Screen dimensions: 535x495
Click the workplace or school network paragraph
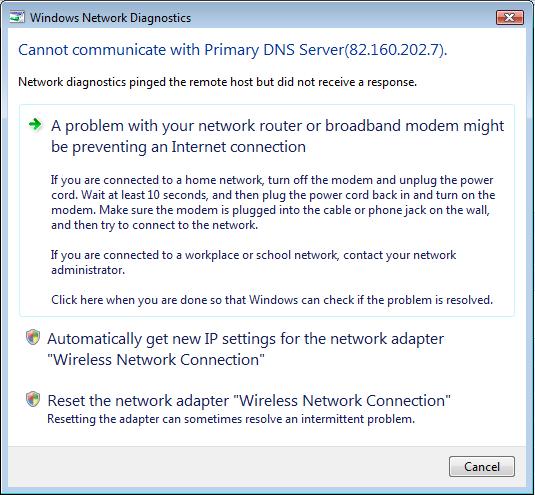[x=254, y=262]
